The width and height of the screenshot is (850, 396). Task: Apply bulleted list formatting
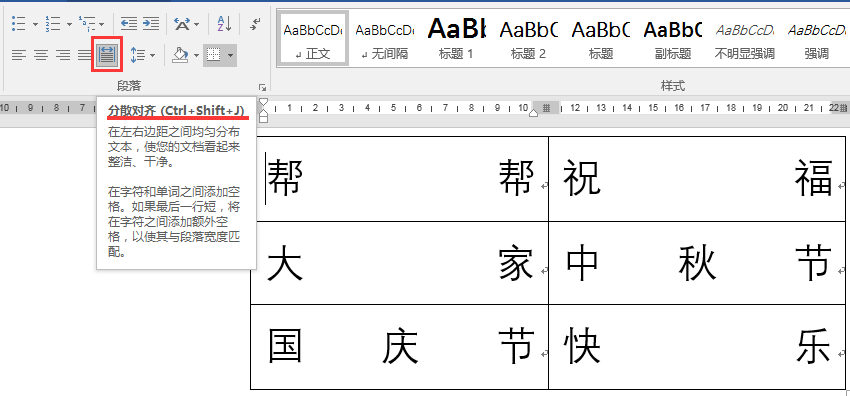pyautogui.click(x=18, y=23)
